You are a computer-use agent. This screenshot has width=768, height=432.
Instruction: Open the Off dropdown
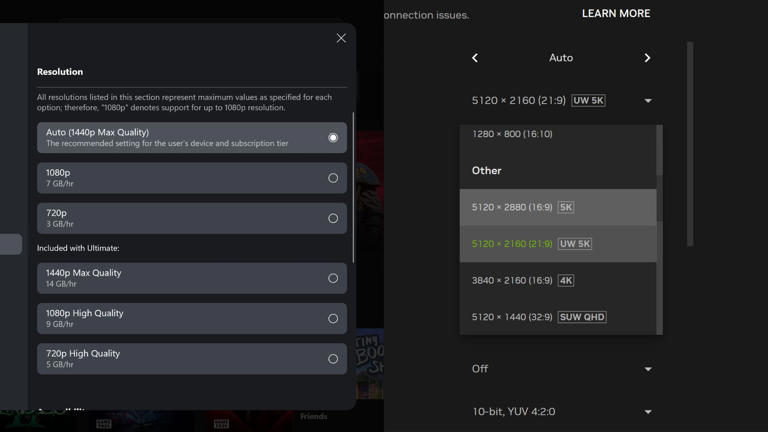561,369
